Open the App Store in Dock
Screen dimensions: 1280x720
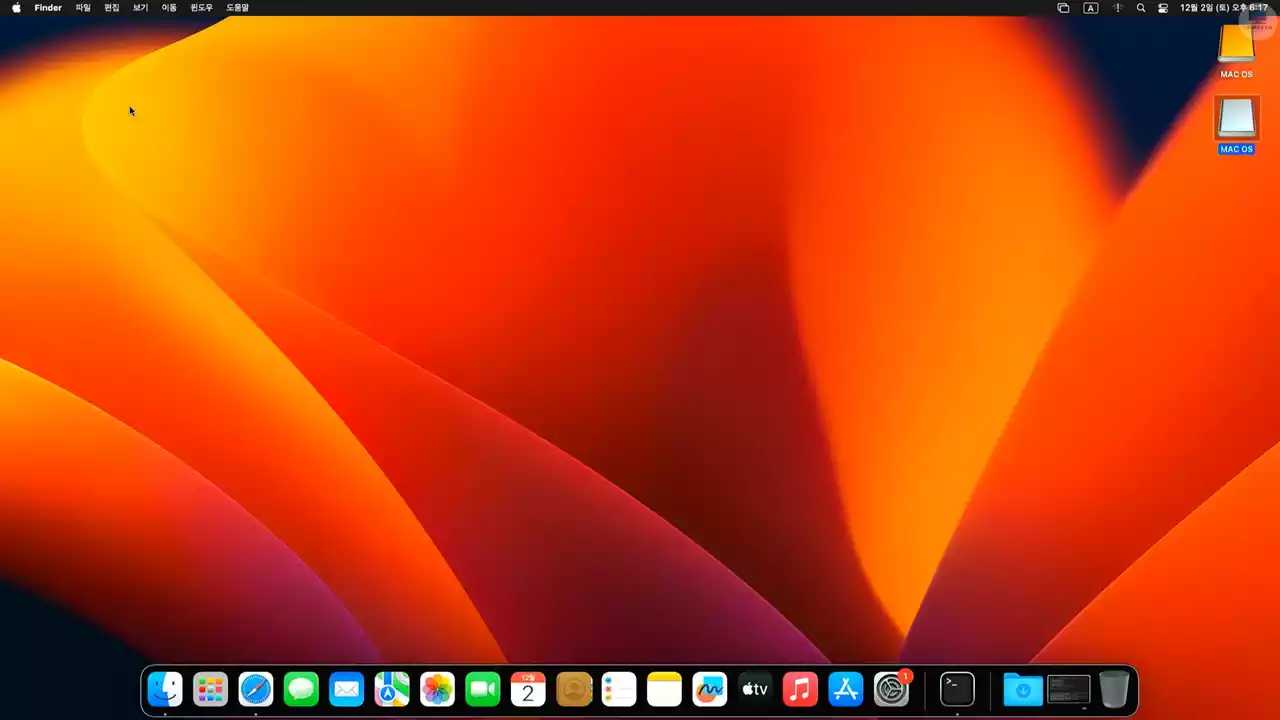pos(846,689)
